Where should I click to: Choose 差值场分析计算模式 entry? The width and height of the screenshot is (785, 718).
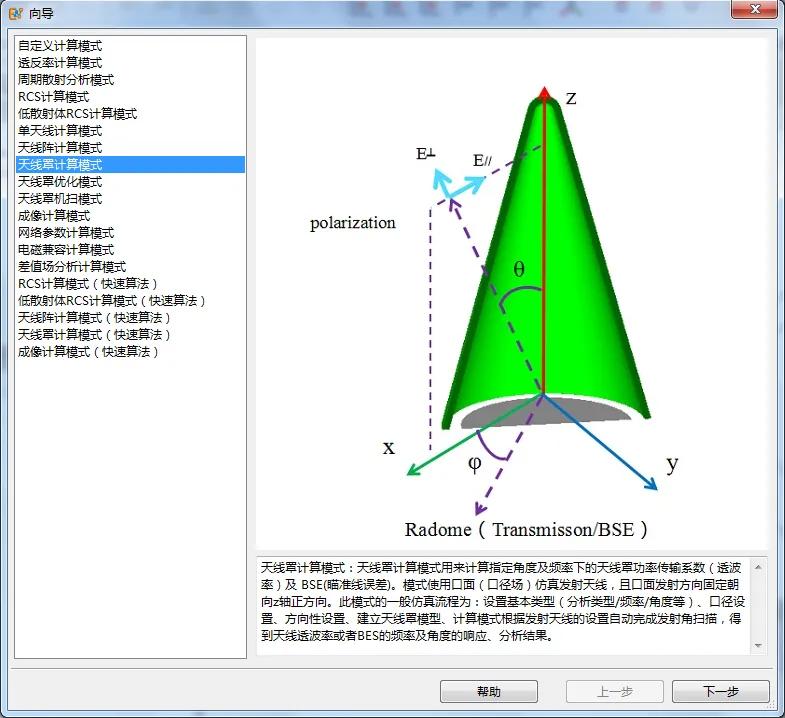coord(130,267)
